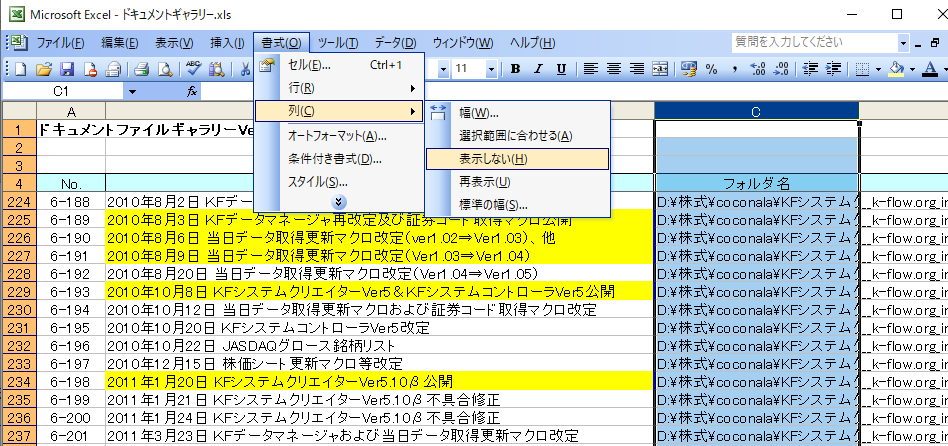The image size is (948, 446).
Task: Click the fx insert function icon
Action: click(x=192, y=91)
